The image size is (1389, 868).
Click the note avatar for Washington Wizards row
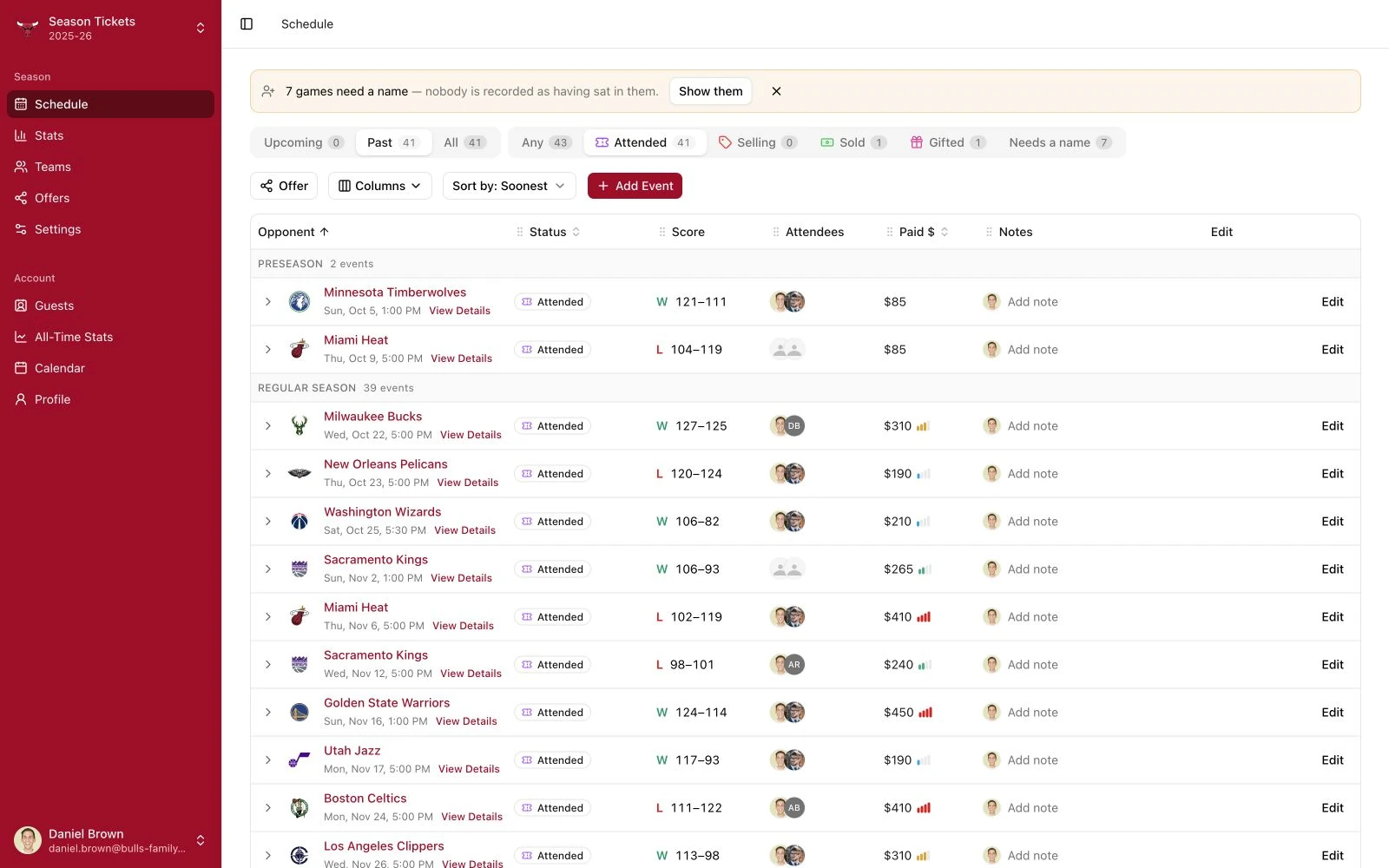(991, 522)
